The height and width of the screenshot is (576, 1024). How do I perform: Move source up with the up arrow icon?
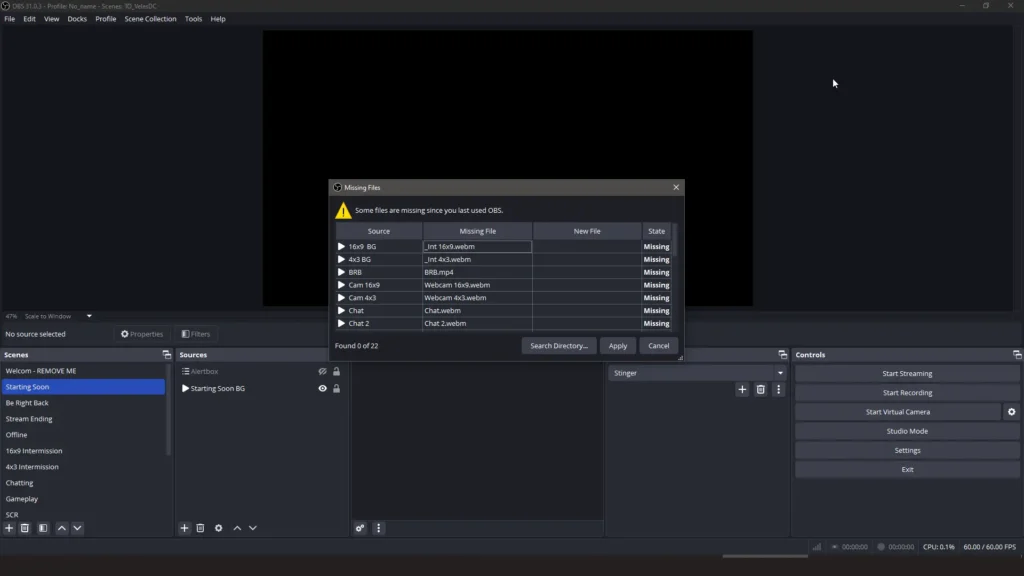237,528
